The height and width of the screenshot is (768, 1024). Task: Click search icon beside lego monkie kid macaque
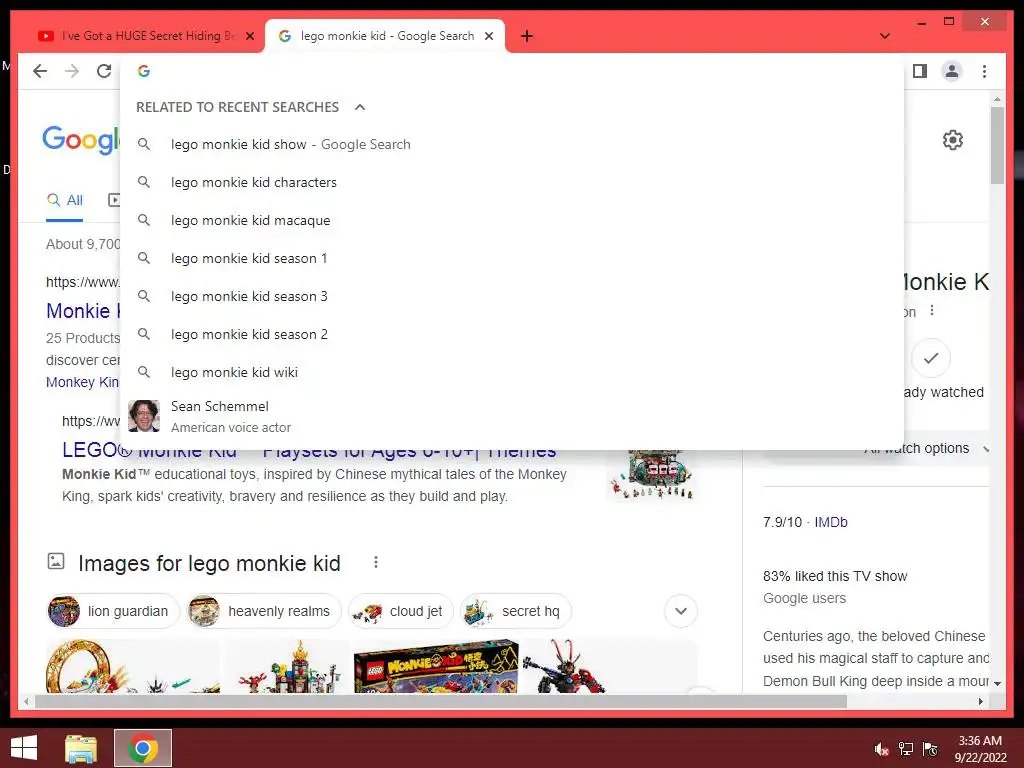tap(144, 220)
